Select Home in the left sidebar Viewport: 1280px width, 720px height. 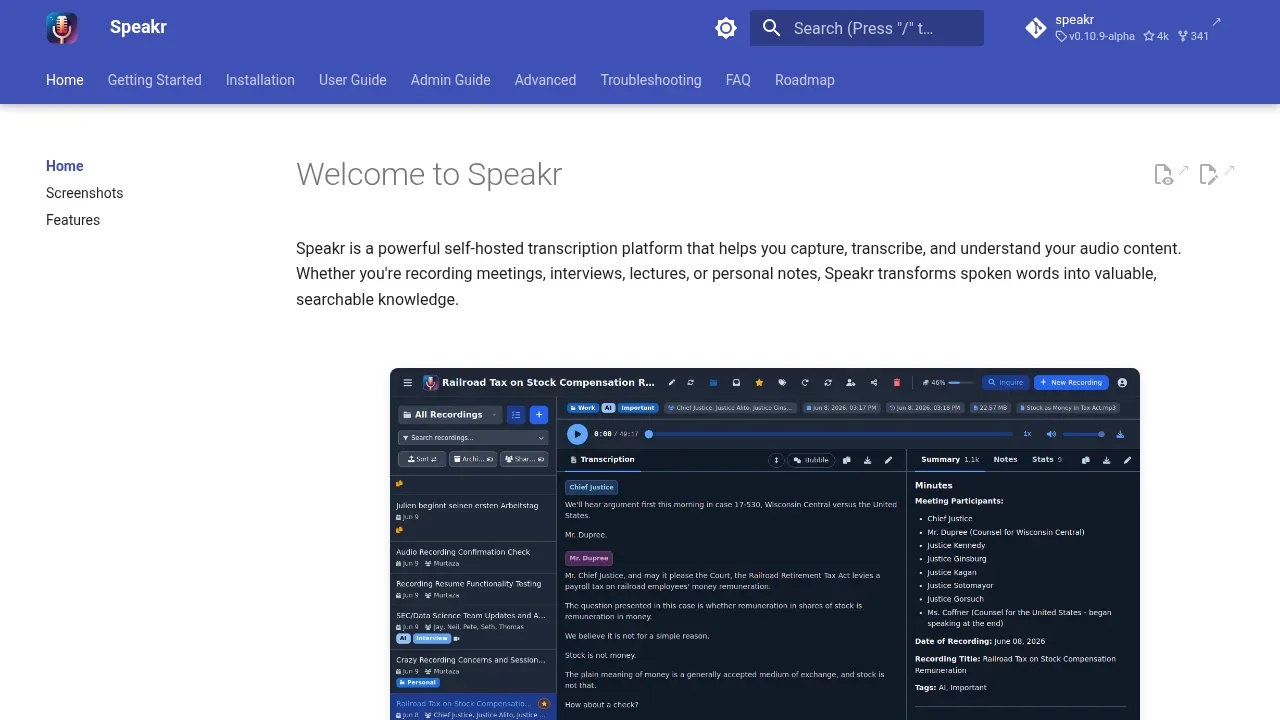pyautogui.click(x=65, y=166)
